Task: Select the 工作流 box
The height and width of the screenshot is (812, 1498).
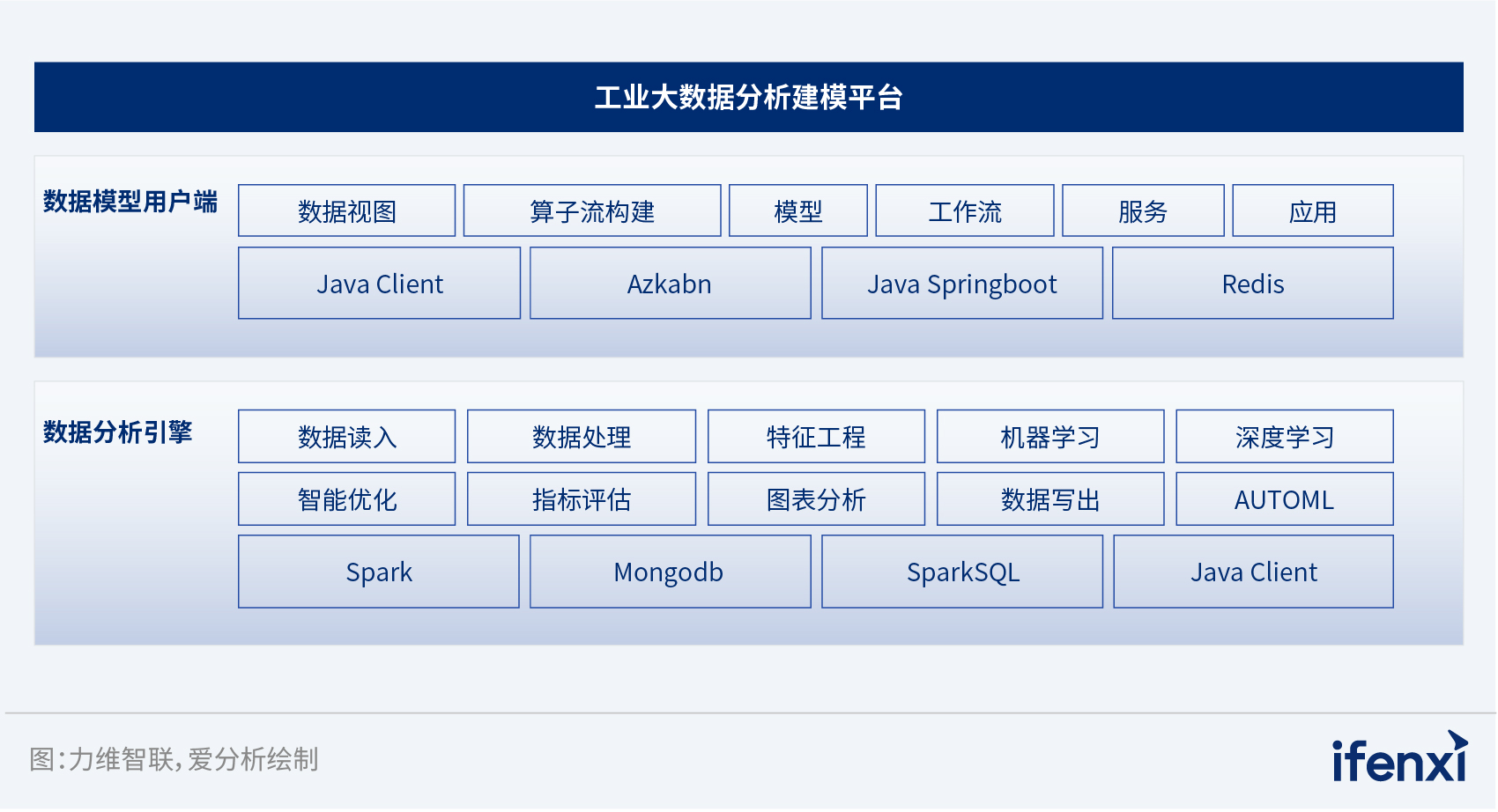Action: [x=965, y=211]
